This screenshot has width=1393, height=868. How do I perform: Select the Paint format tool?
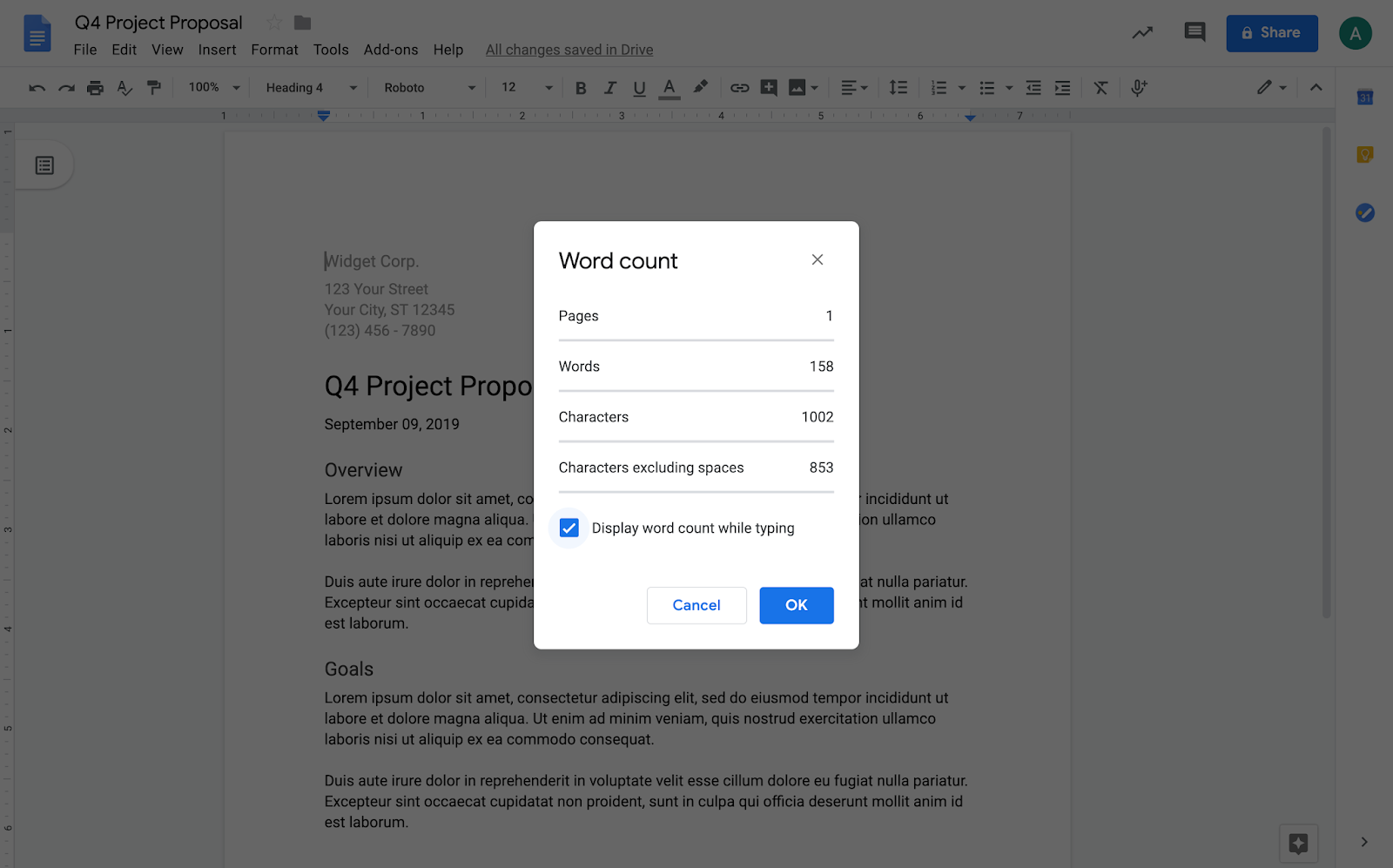155,87
